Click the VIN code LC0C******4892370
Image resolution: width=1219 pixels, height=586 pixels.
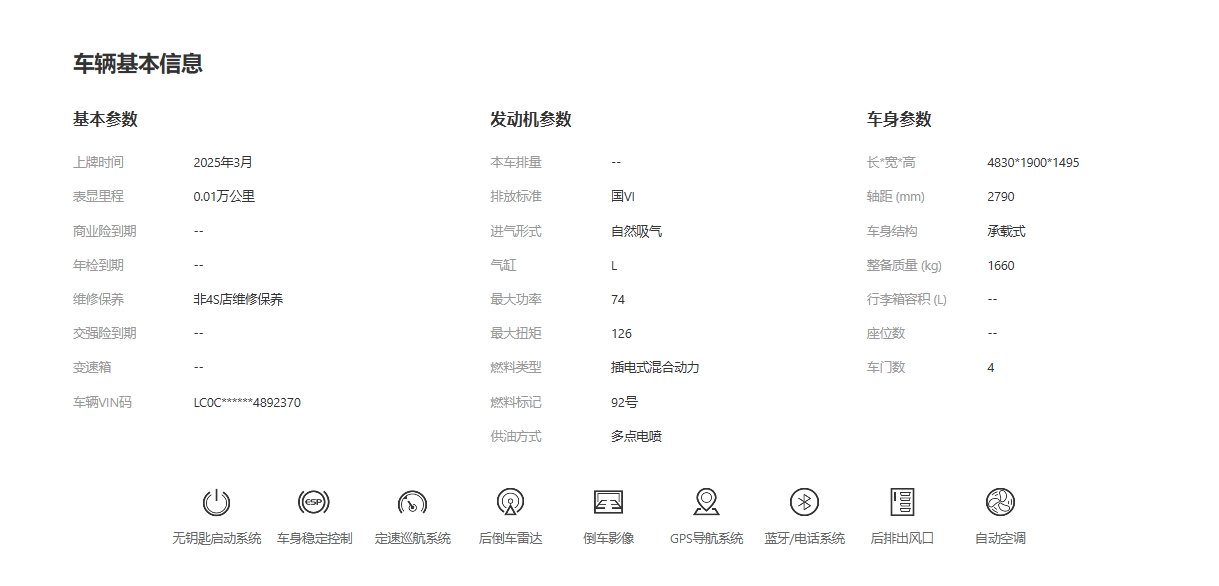(x=247, y=403)
